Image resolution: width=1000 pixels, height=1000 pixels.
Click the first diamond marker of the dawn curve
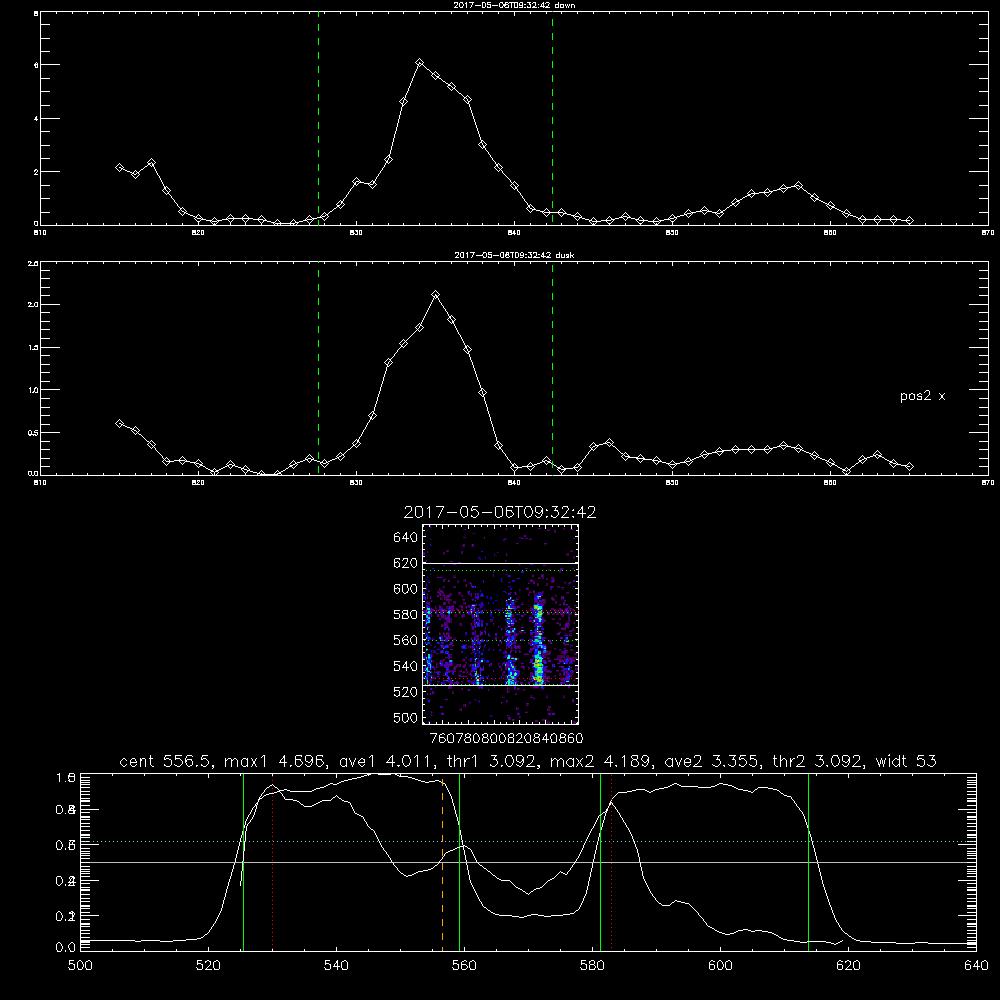pos(119,167)
